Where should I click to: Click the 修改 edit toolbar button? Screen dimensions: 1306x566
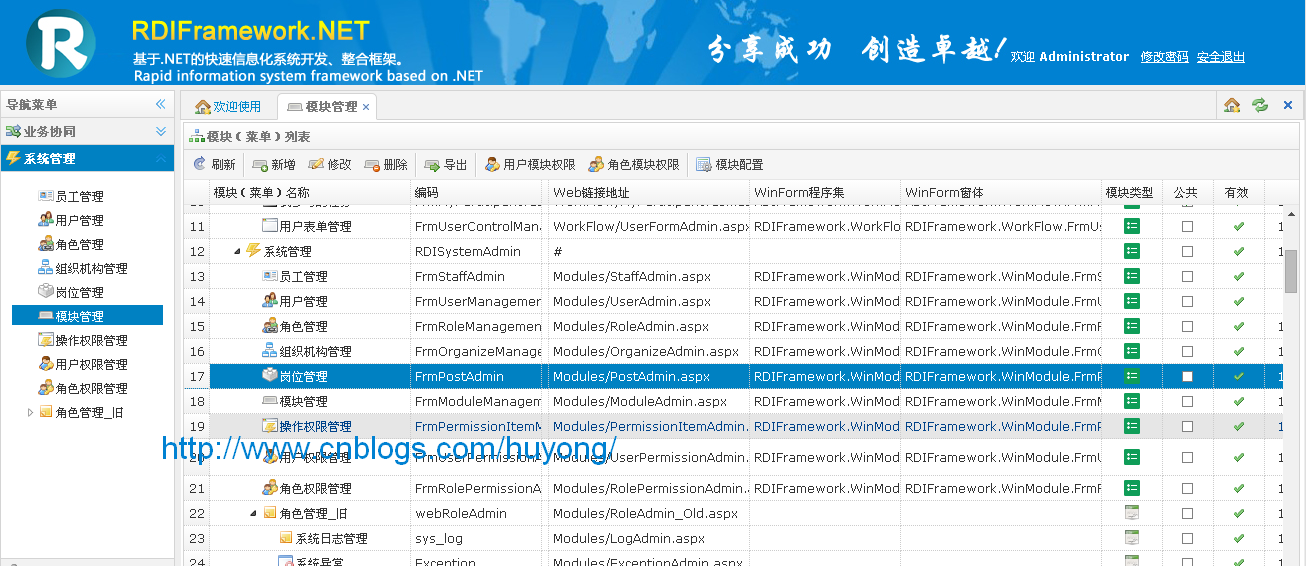pyautogui.click(x=330, y=165)
